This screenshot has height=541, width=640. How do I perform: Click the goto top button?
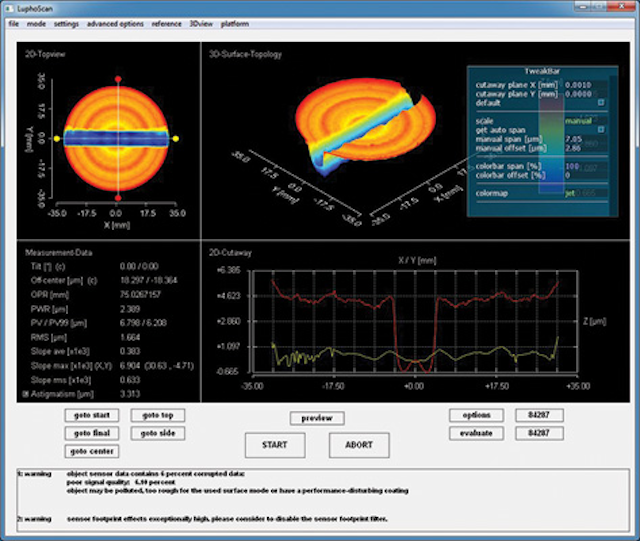[x=158, y=415]
